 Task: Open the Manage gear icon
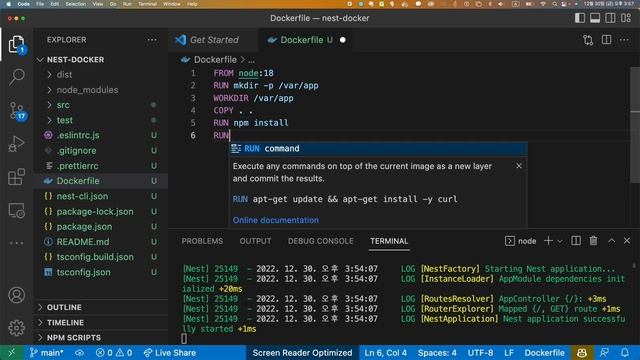tap(16, 328)
